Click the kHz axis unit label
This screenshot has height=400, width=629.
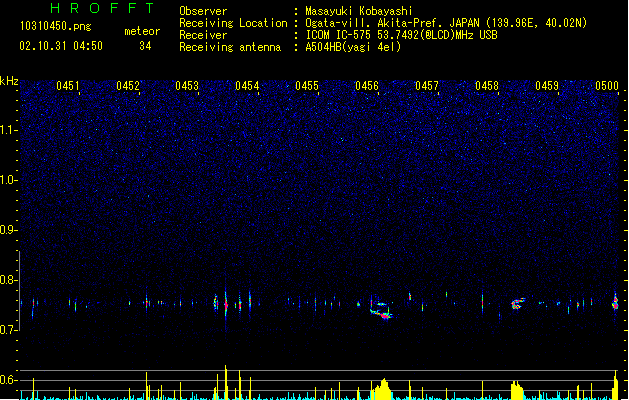click(x=9, y=81)
